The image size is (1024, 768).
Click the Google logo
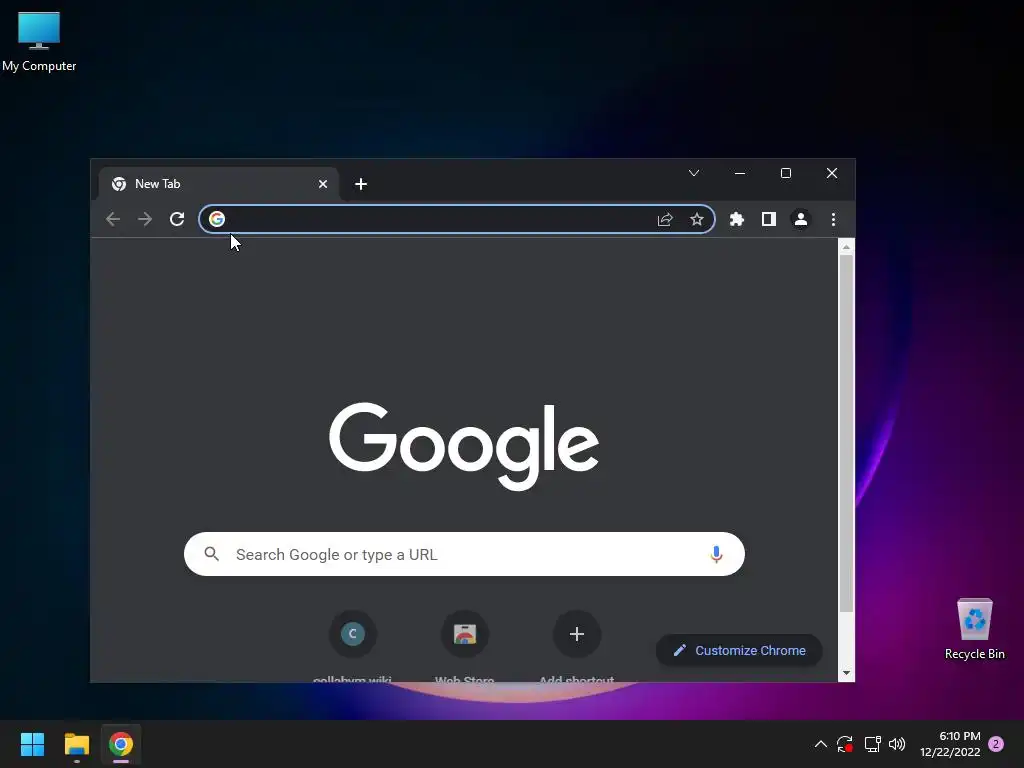(x=464, y=446)
